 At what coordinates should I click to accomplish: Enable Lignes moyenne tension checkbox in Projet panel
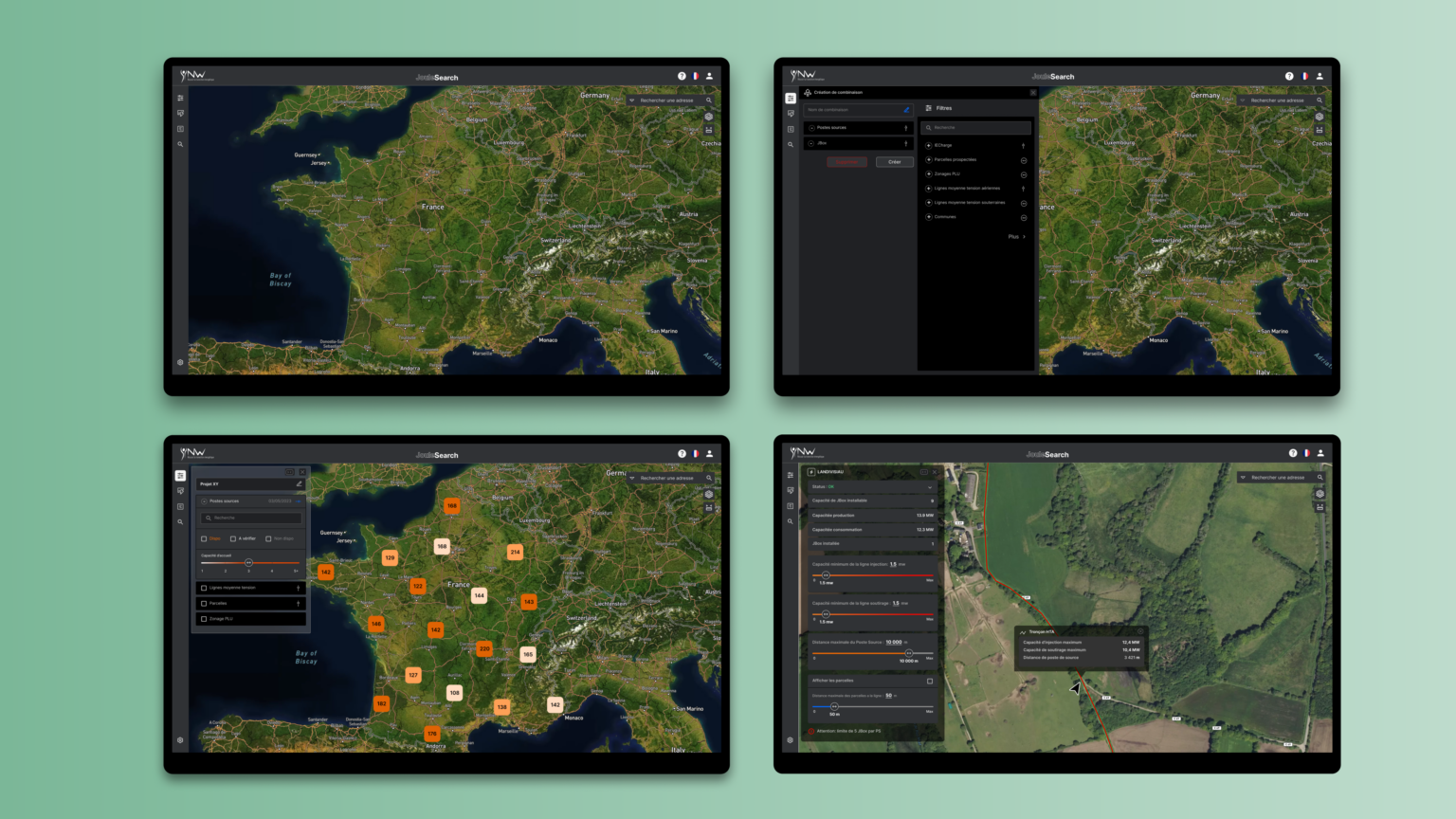[204, 588]
